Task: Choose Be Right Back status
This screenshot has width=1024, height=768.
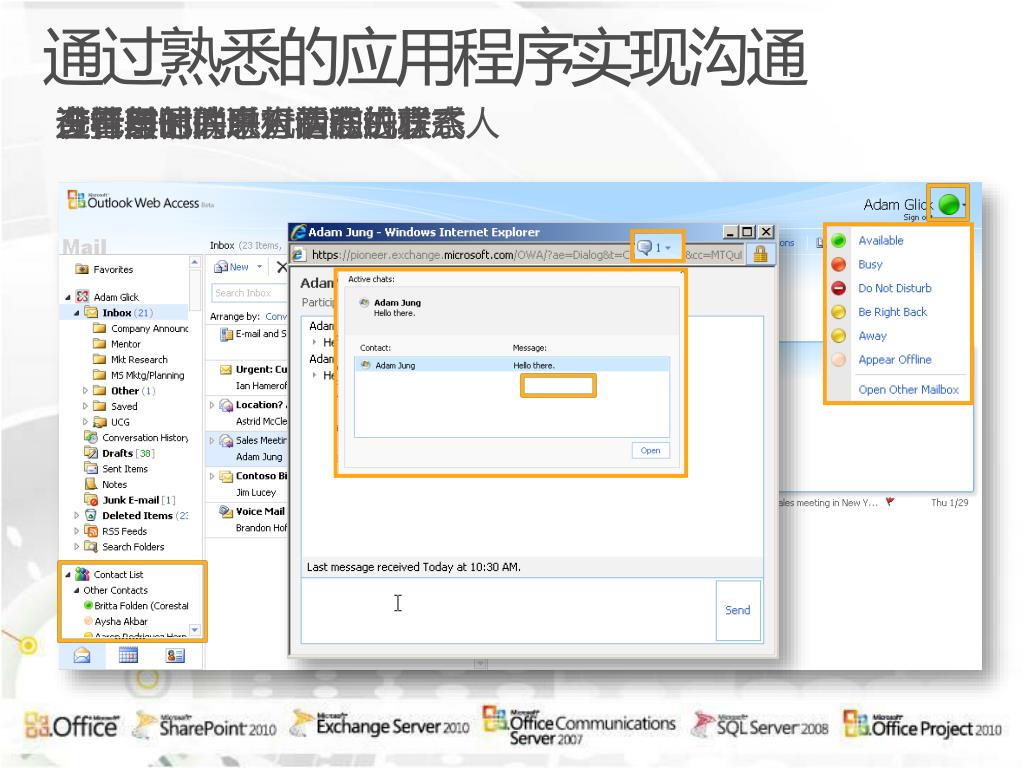Action: [892, 312]
